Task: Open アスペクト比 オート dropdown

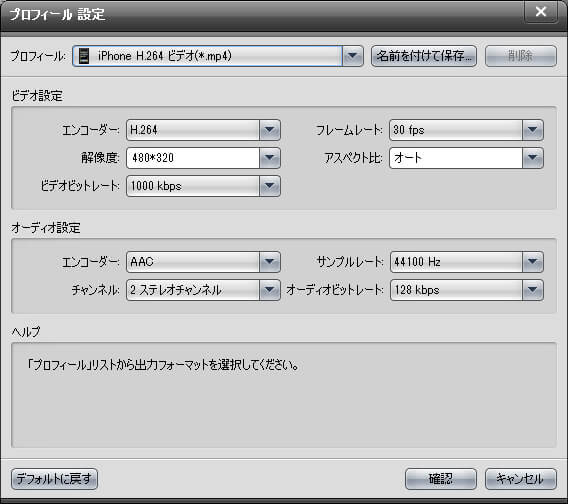Action: [x=532, y=158]
